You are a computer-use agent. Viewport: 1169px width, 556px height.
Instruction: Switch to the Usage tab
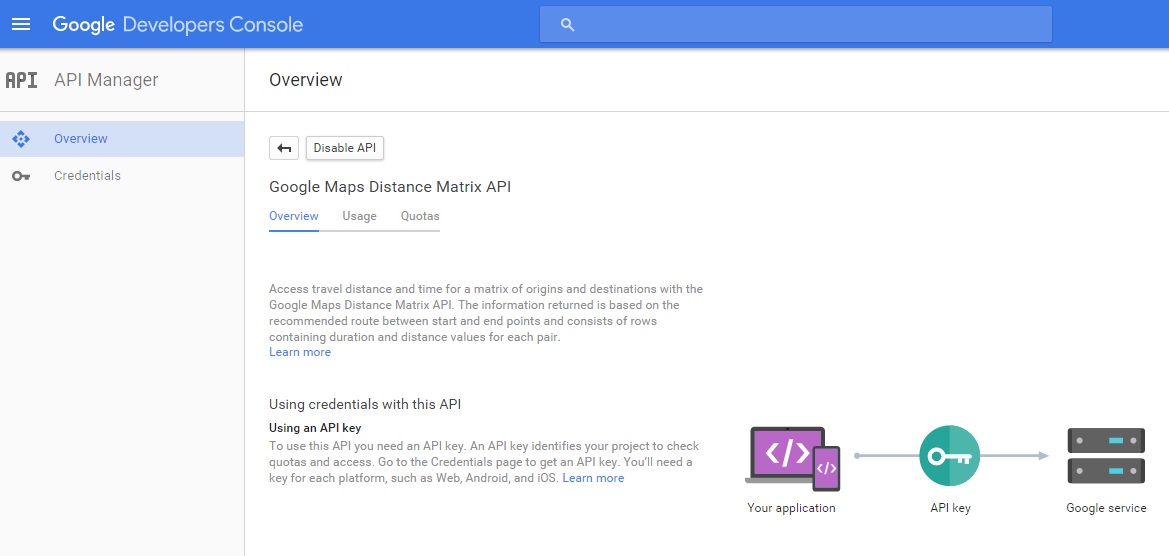[359, 216]
